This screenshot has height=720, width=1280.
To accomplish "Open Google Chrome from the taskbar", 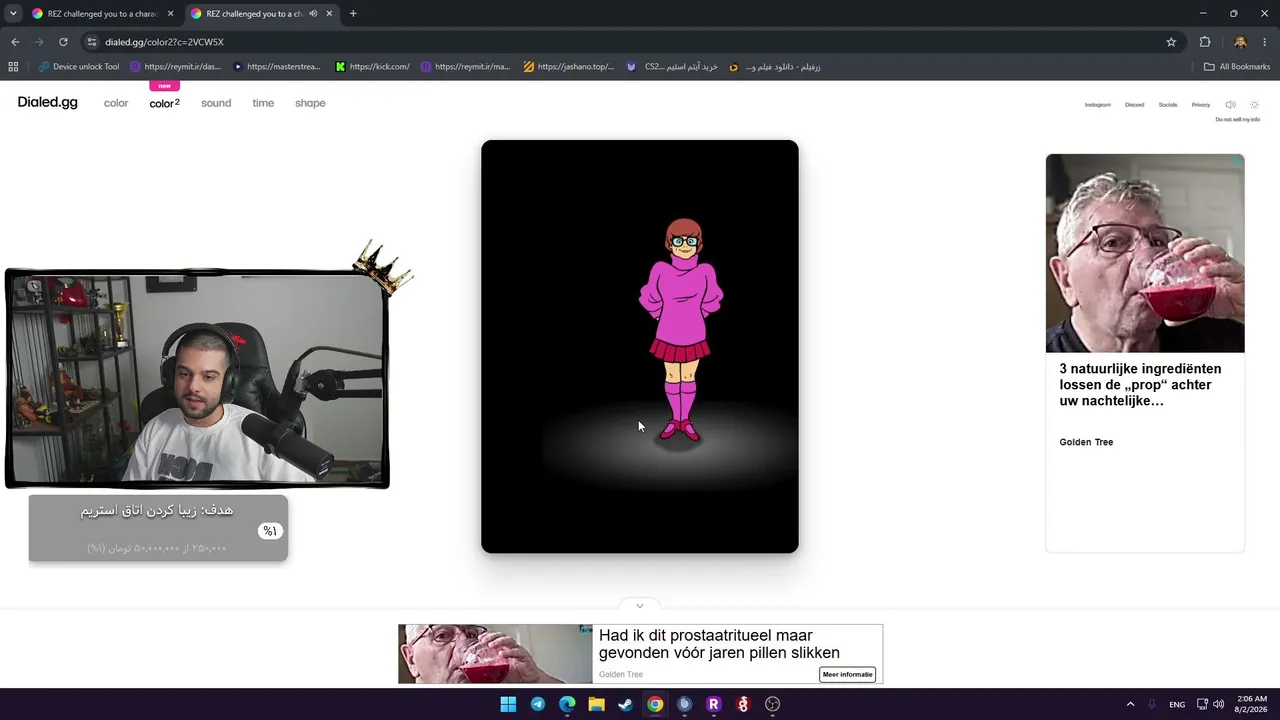I will click(655, 704).
